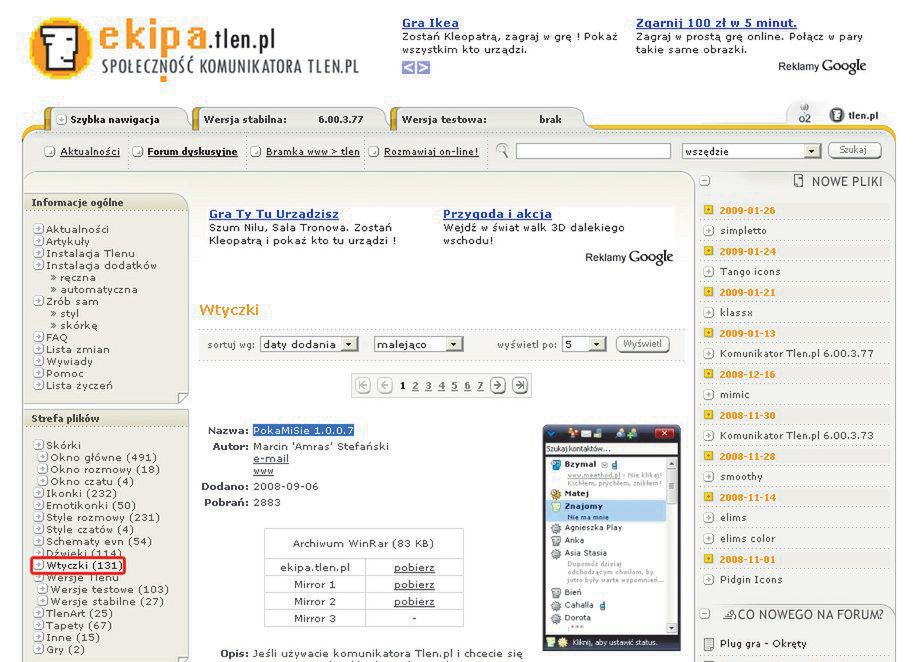Open the Gra Ikea ad link

click(x=430, y=23)
